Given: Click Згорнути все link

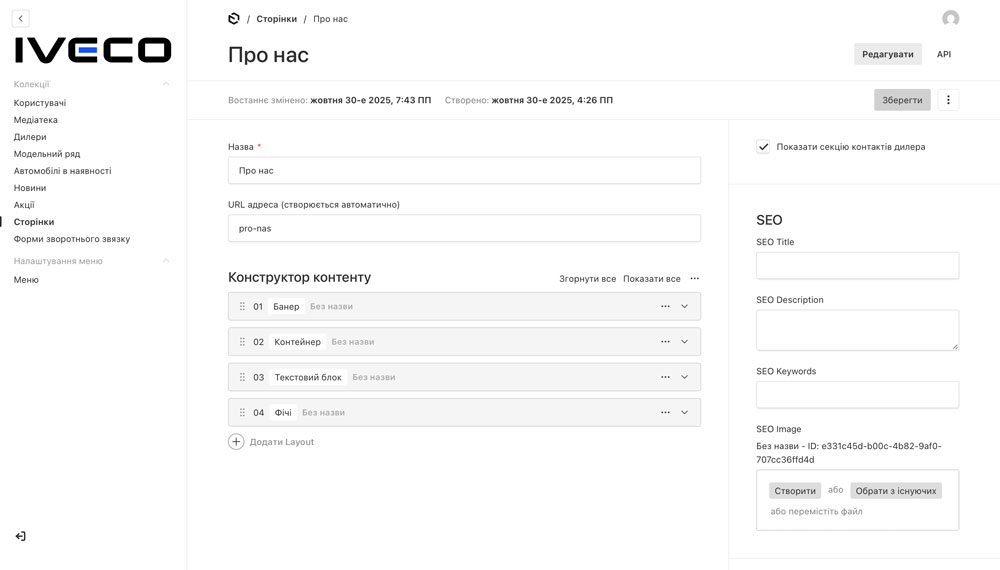Looking at the screenshot, I should tap(587, 279).
